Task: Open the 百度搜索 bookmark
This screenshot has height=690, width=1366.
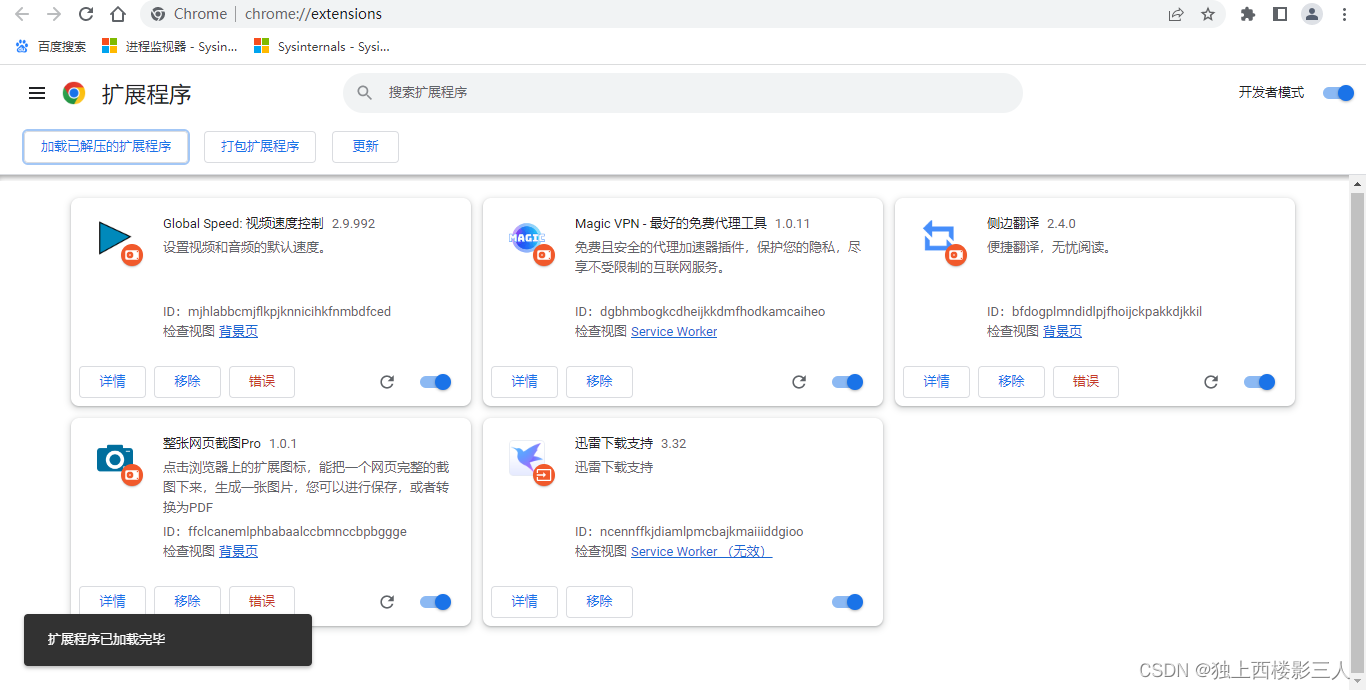Action: (50, 47)
